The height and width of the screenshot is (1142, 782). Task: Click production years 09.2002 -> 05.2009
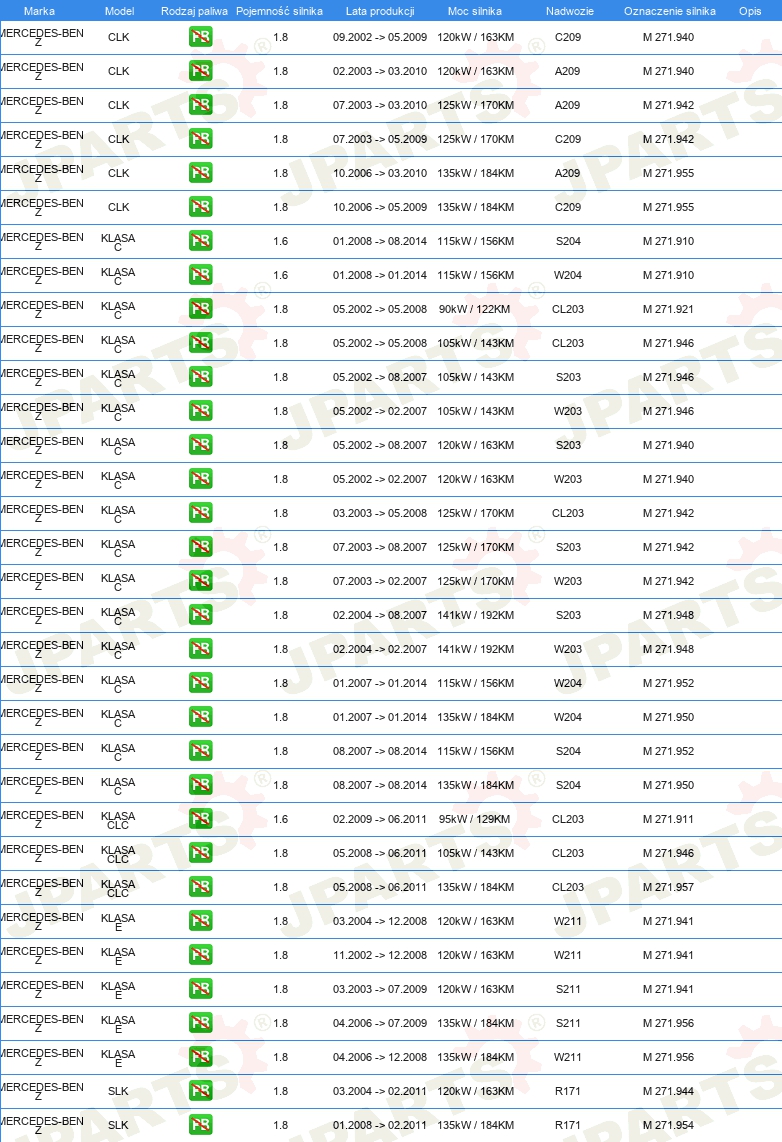[x=380, y=36]
